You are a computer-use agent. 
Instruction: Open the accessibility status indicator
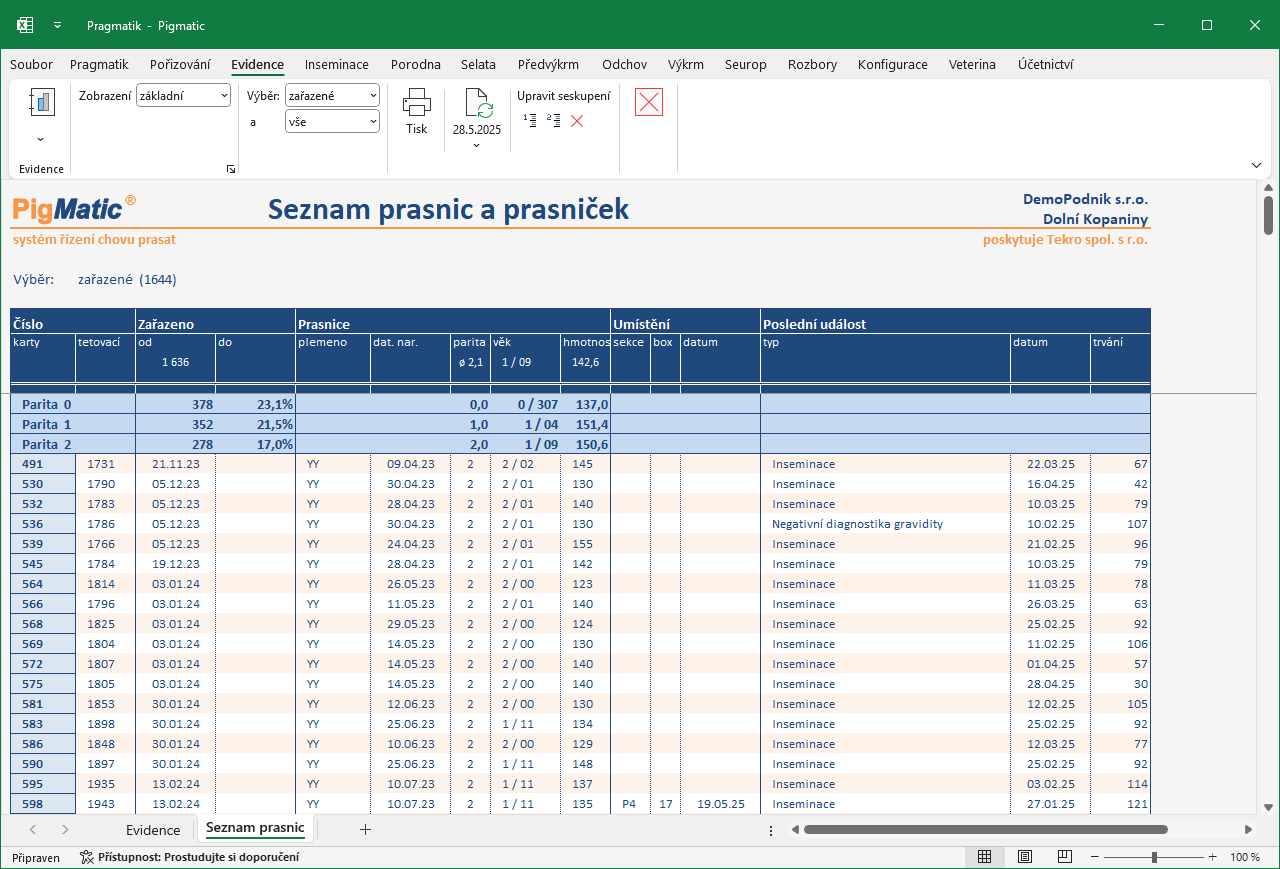189,857
